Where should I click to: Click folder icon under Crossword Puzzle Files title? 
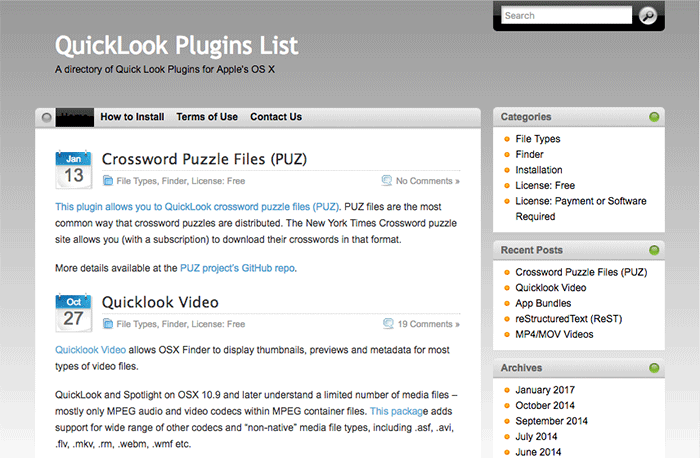tap(108, 181)
